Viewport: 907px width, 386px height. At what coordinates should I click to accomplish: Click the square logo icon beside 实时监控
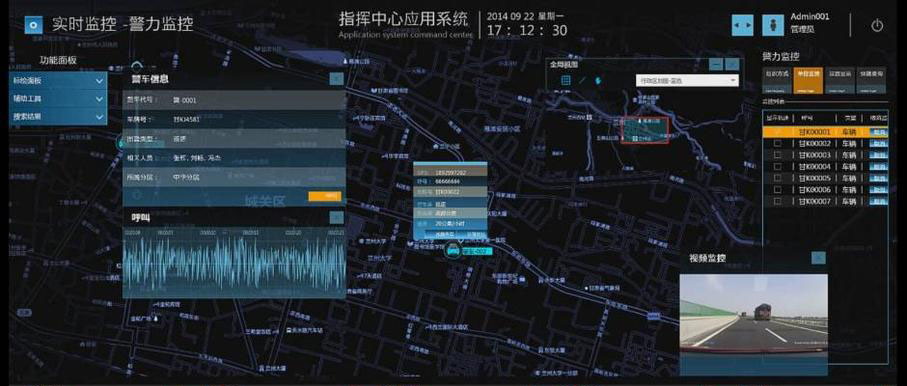point(34,25)
